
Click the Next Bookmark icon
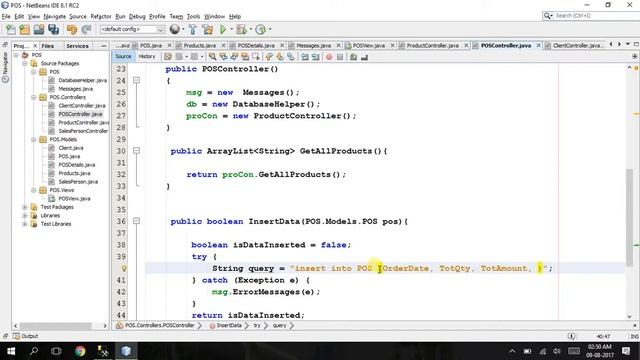pyautogui.click(x=280, y=57)
